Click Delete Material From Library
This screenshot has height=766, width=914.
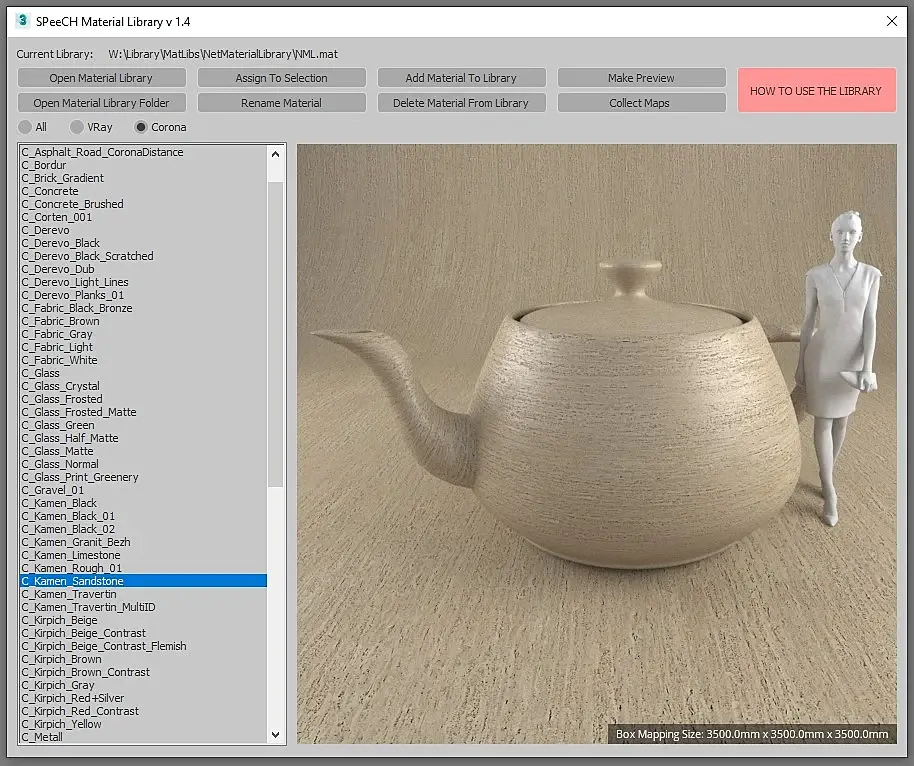pyautogui.click(x=461, y=103)
